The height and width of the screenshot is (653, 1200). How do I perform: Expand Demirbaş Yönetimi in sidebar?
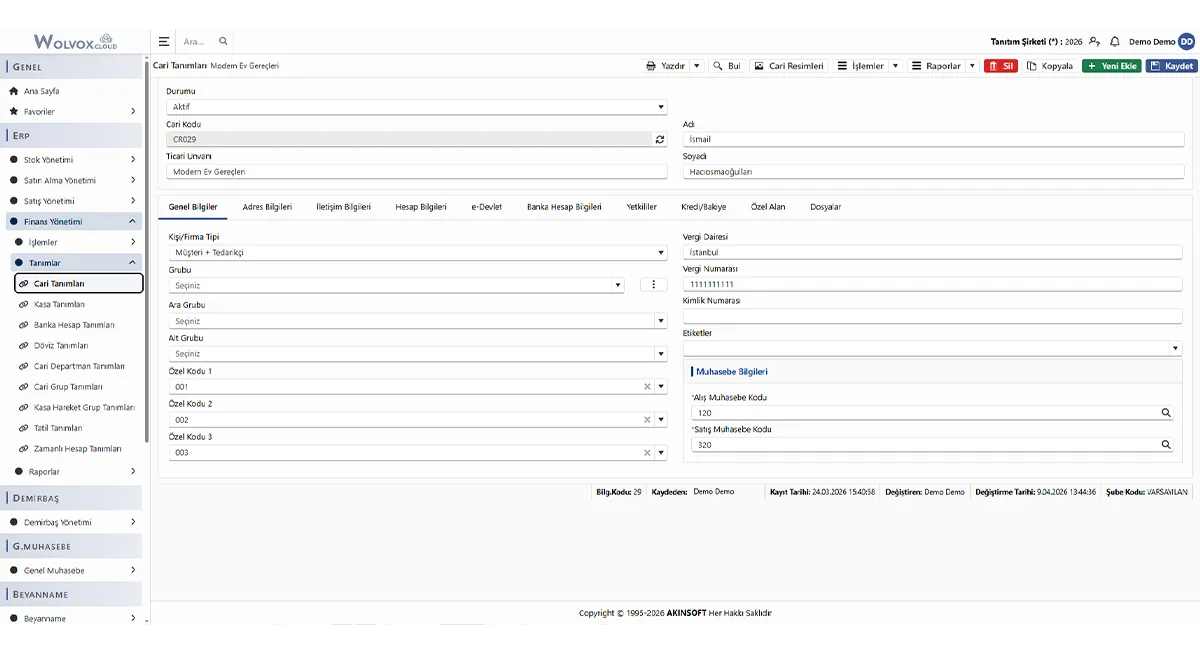point(72,522)
